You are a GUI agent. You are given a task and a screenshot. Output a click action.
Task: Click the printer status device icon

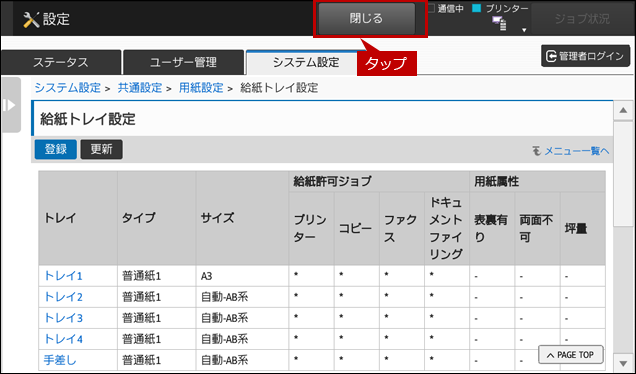pyautogui.click(x=500, y=24)
